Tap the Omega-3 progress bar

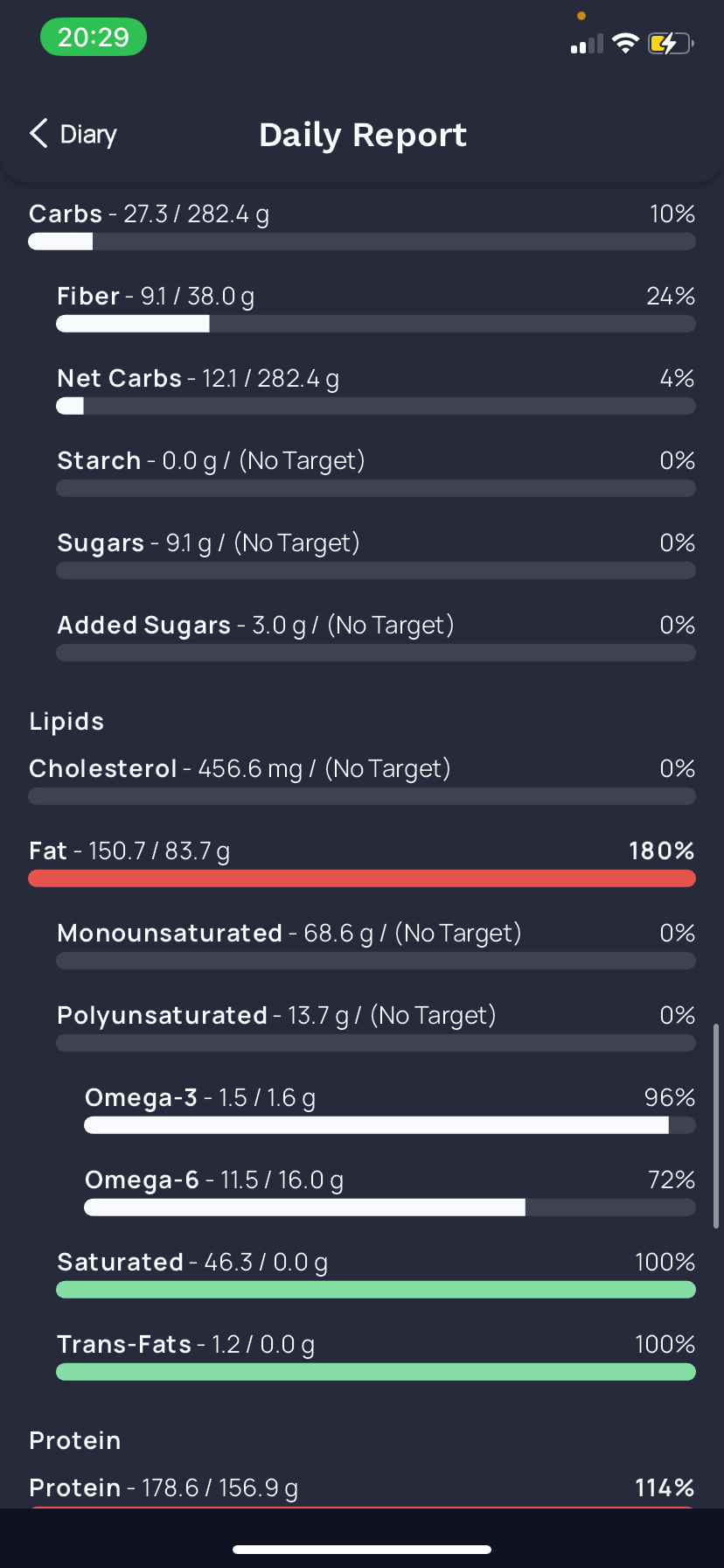(390, 1125)
